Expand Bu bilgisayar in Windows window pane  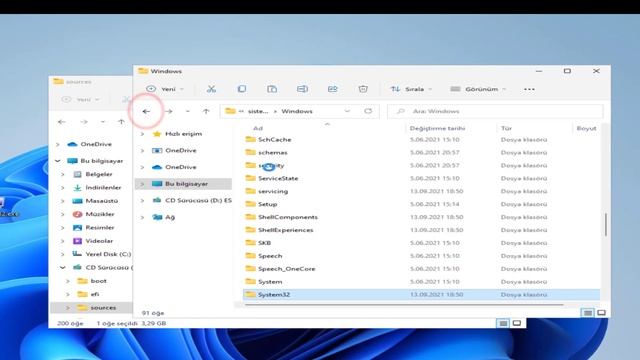(142, 184)
